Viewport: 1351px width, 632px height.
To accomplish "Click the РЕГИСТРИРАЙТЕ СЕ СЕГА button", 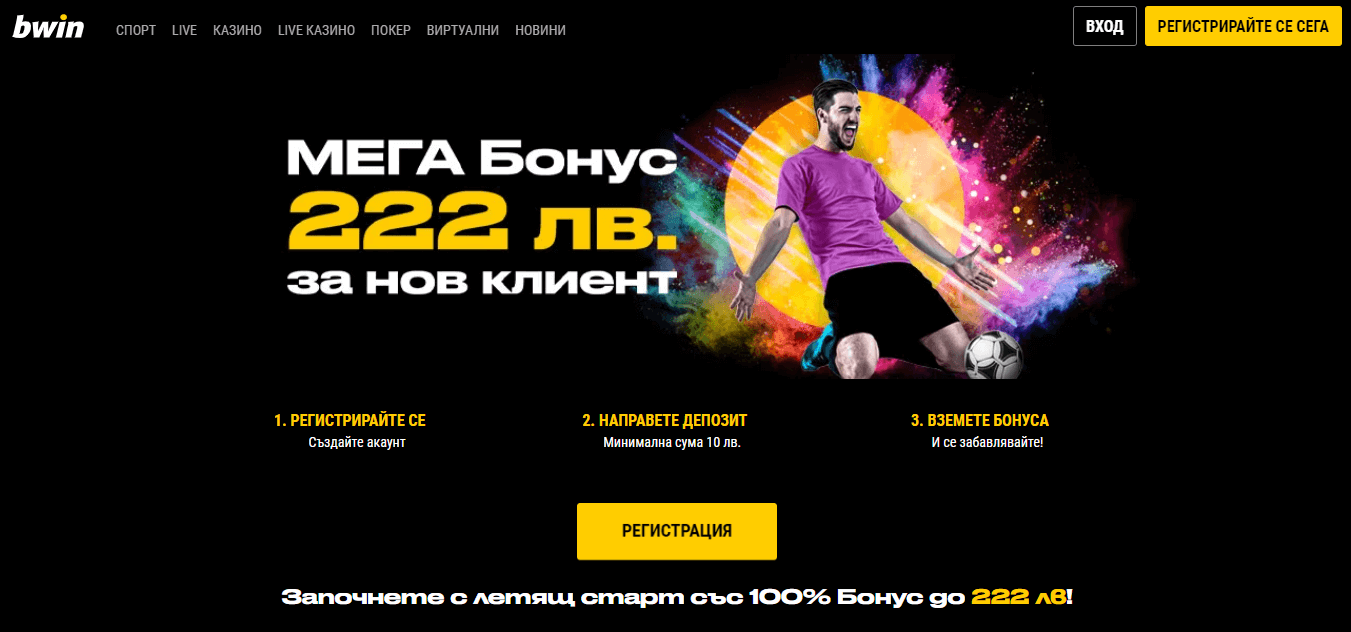I will [1243, 26].
